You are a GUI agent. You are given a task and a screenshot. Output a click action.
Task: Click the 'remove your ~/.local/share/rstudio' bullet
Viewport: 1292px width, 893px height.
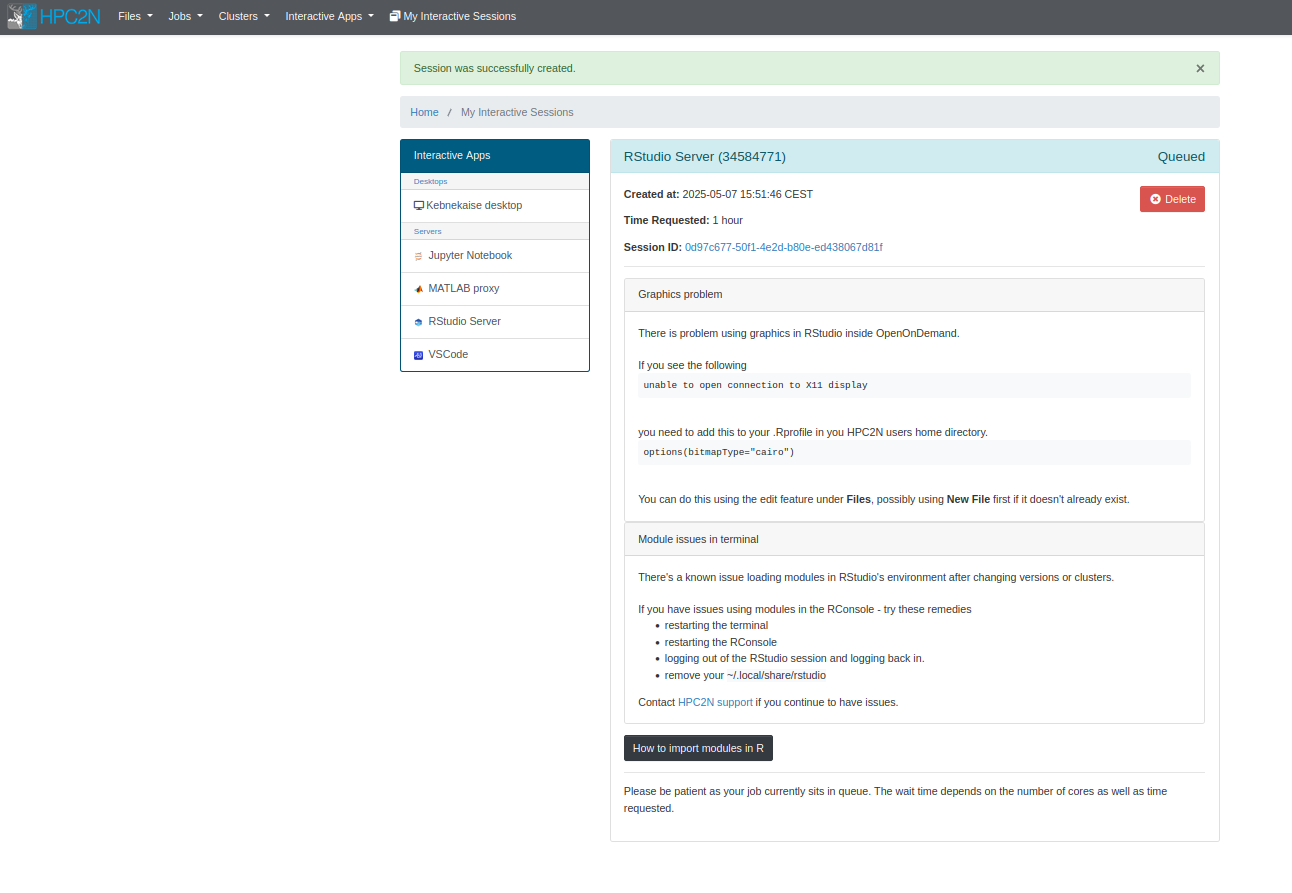point(745,675)
